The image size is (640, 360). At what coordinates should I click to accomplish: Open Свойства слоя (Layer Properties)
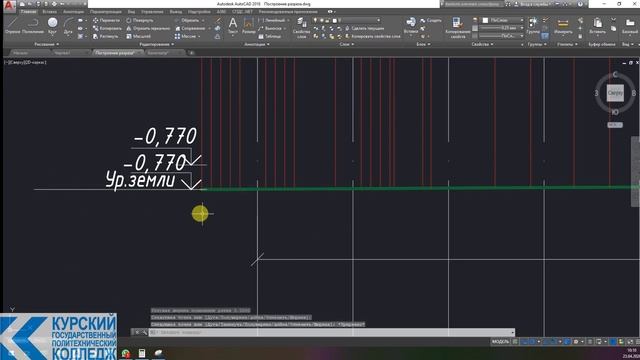302,28
